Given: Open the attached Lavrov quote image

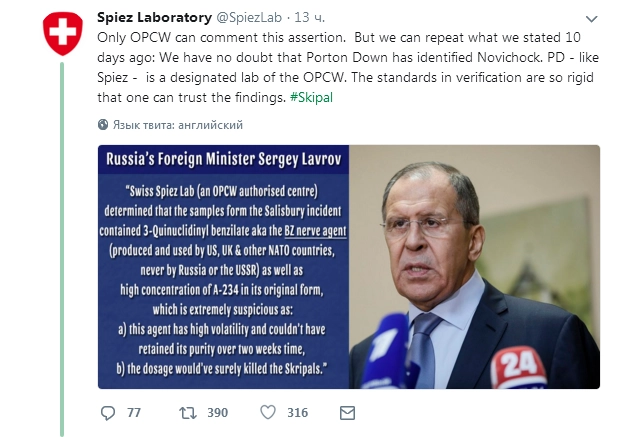Looking at the screenshot, I should [348, 267].
